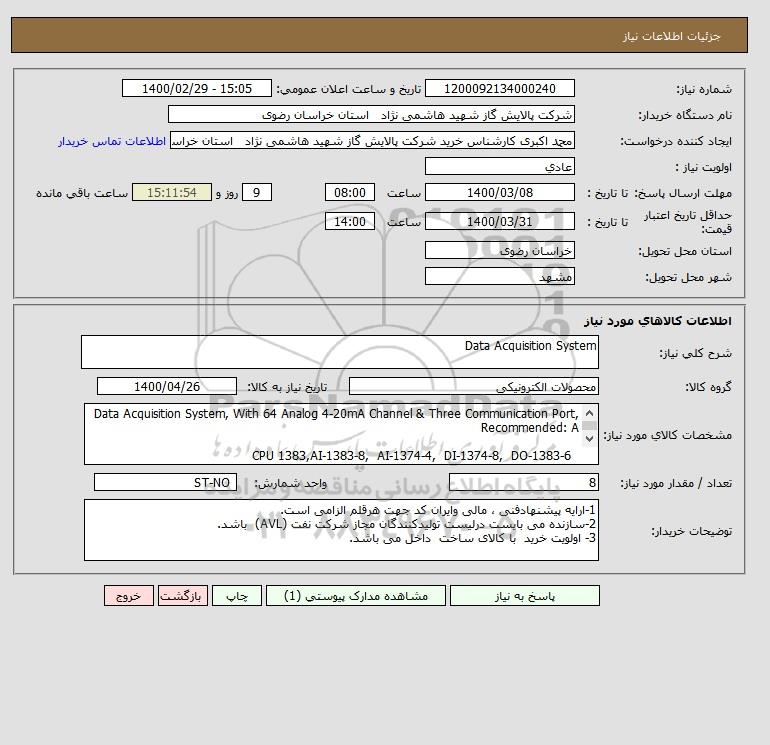The image size is (770, 745).
Task: Click scroll up arrow in specifications box
Action: [x=589, y=413]
